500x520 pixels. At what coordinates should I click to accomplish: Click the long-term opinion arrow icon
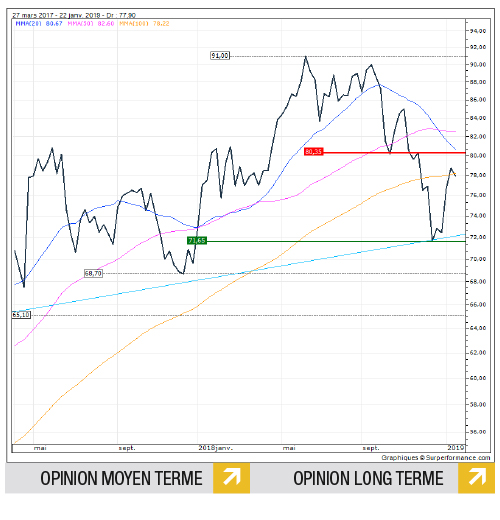(476, 477)
